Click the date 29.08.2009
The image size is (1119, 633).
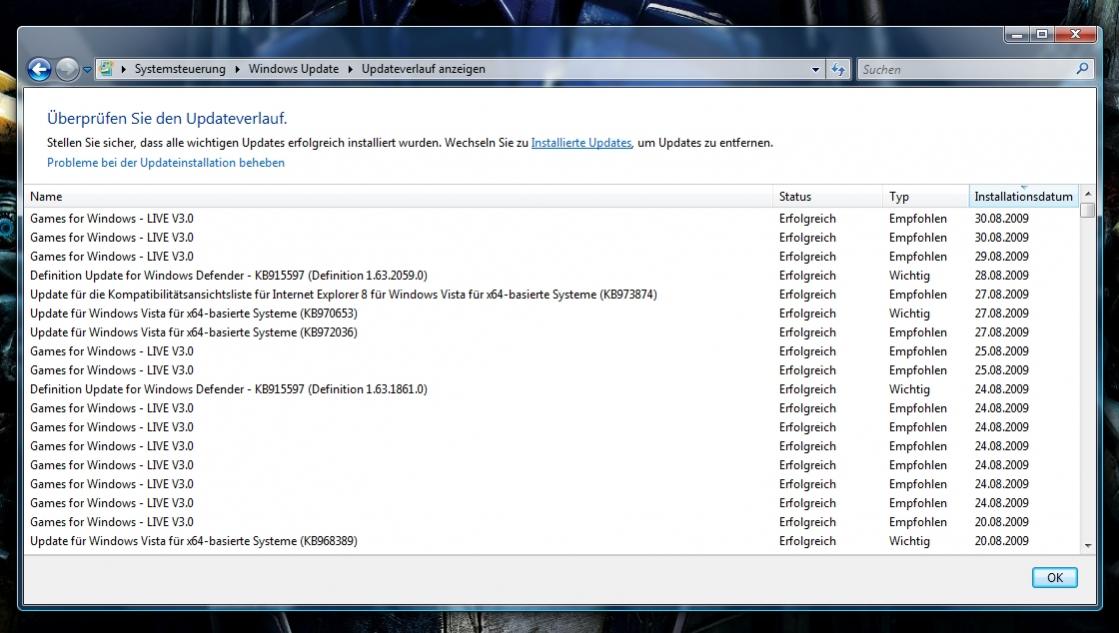click(1001, 256)
